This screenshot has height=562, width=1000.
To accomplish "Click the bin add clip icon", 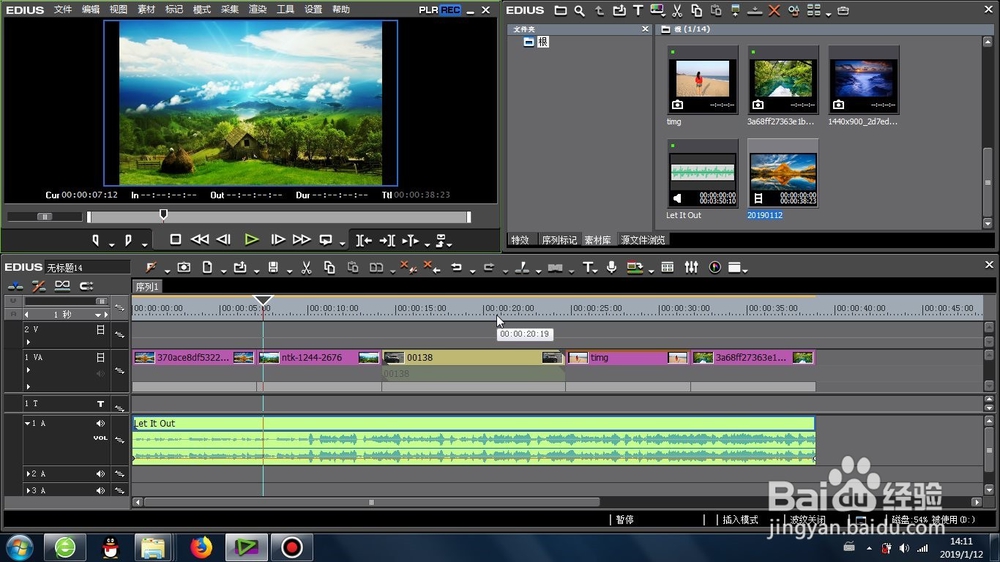I will [619, 10].
